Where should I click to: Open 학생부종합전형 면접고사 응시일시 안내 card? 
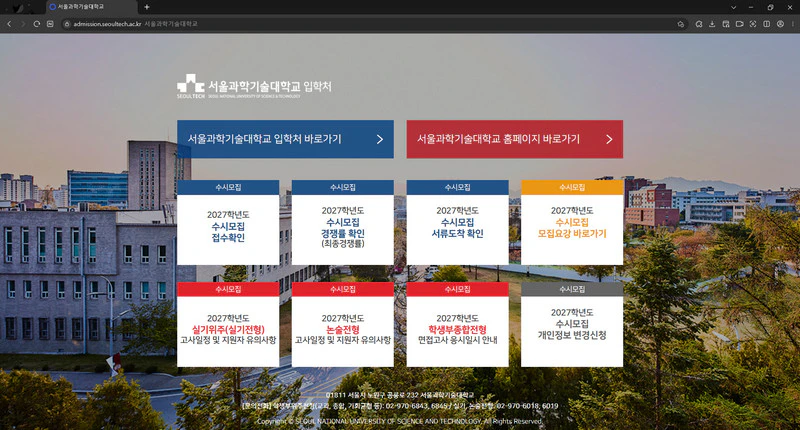458,324
